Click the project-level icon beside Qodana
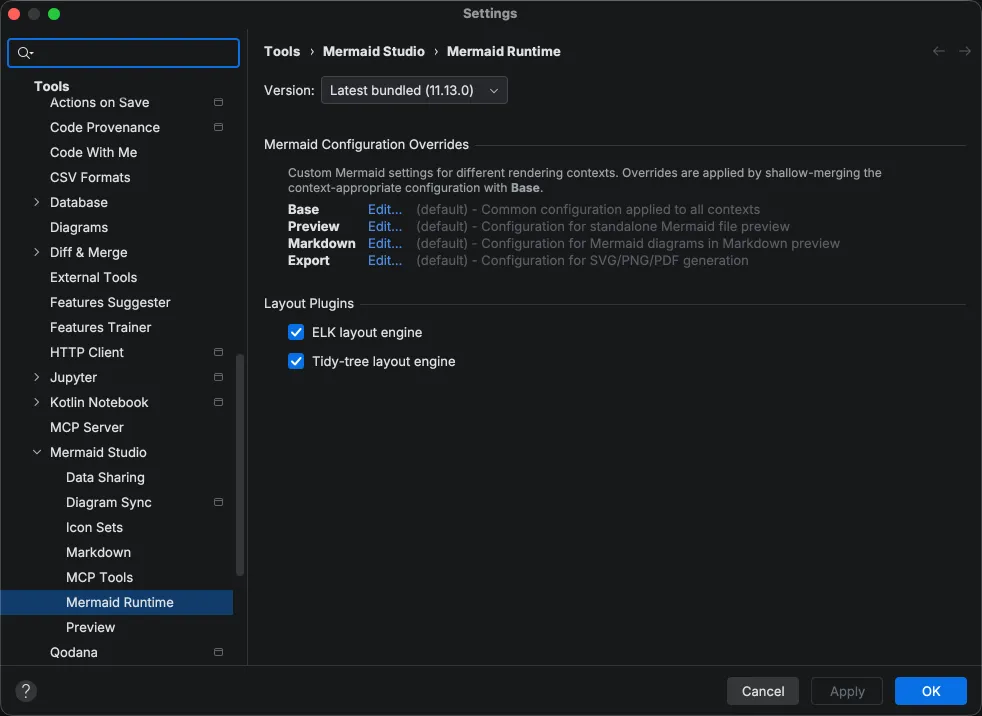The image size is (982, 716). pyautogui.click(x=218, y=652)
